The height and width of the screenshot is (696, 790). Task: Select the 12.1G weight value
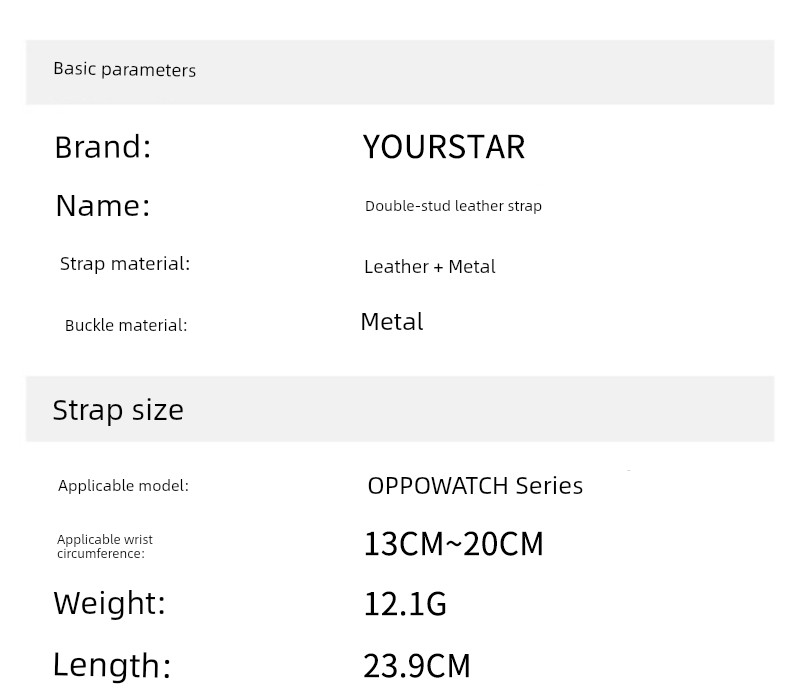pos(404,604)
